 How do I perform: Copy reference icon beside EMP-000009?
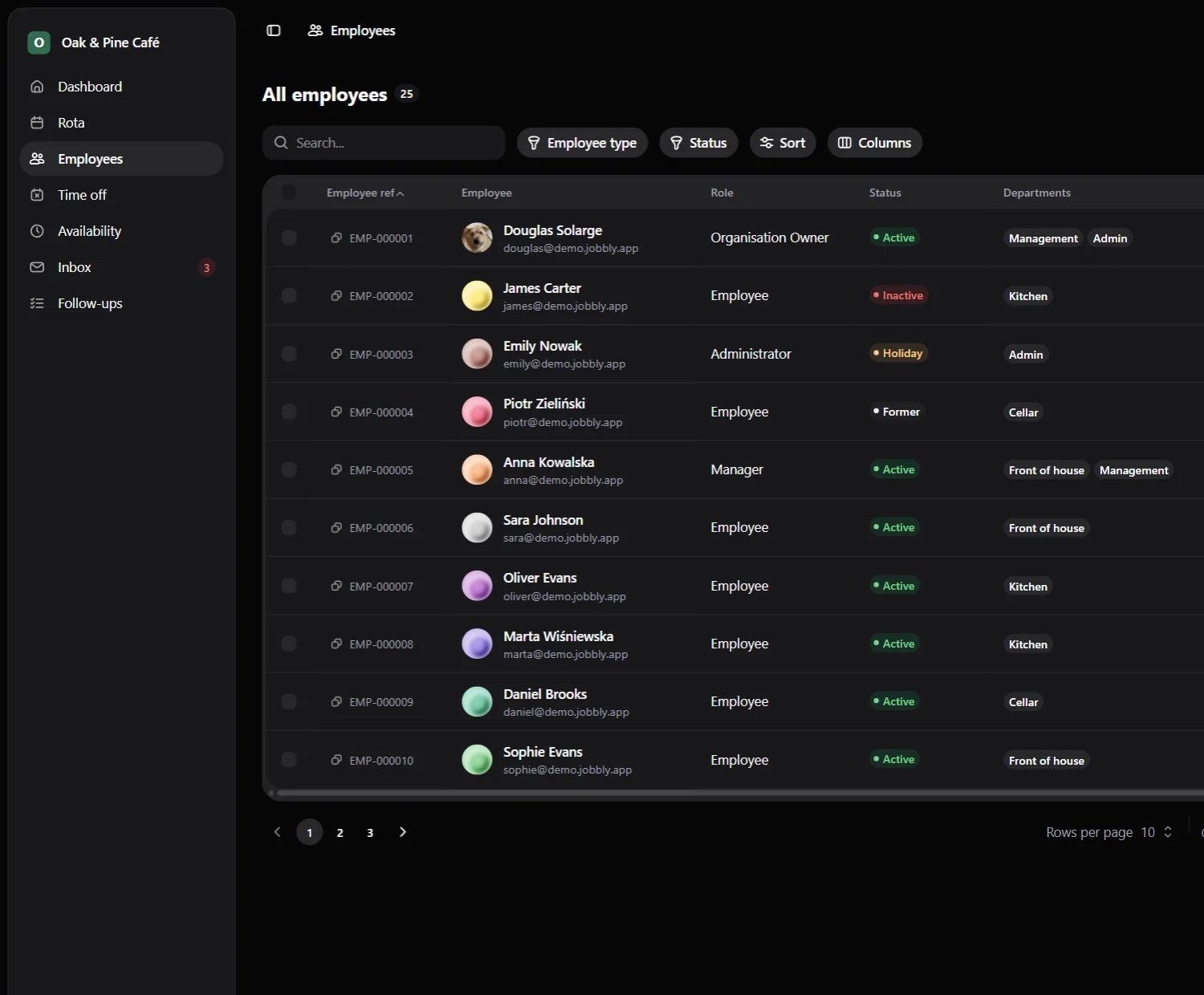(336, 701)
